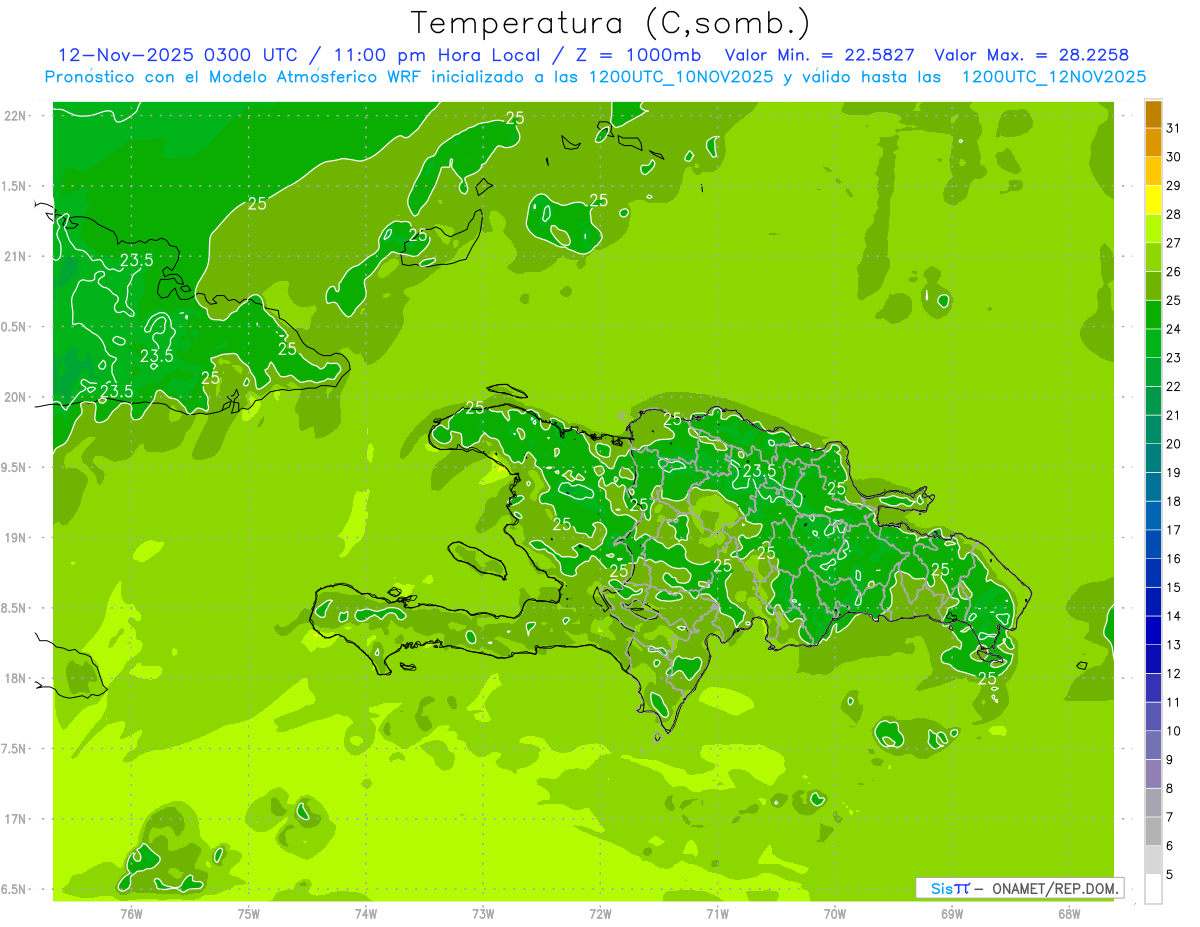Click the "1200UTC_12NOV2025" valid-until time

pos(1054,77)
